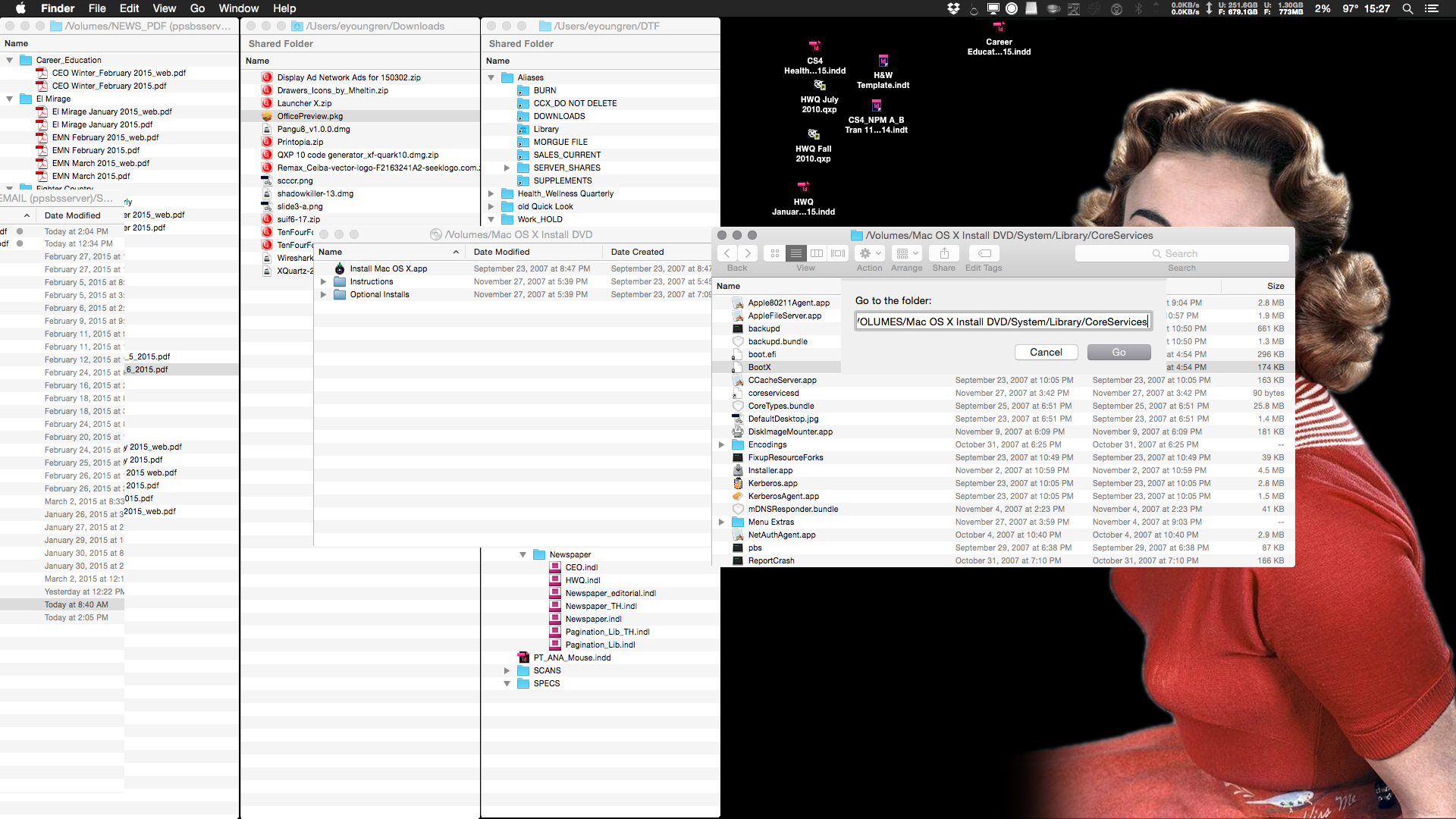Open Spotlight search from the menu bar
The height and width of the screenshot is (819, 1456).
point(1407,9)
